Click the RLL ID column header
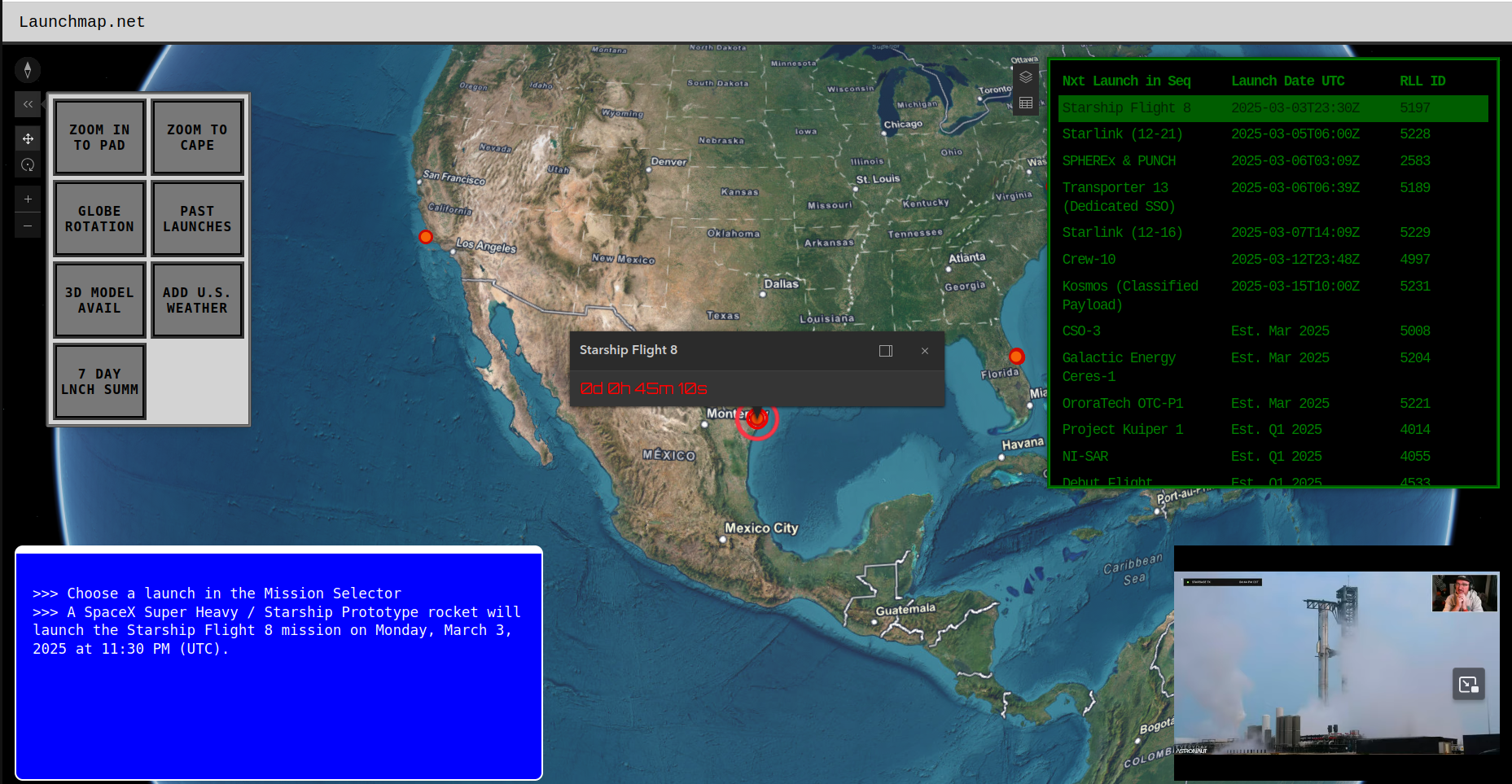The width and height of the screenshot is (1512, 784). 1422,81
